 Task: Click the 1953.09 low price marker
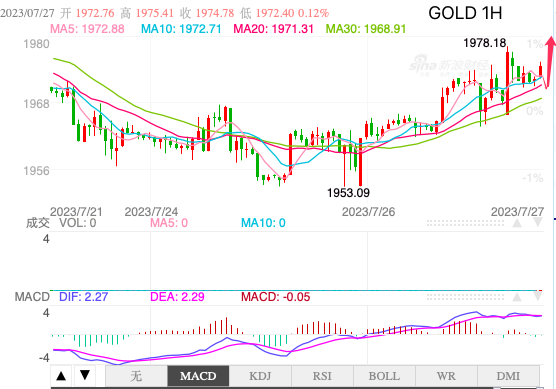(348, 193)
